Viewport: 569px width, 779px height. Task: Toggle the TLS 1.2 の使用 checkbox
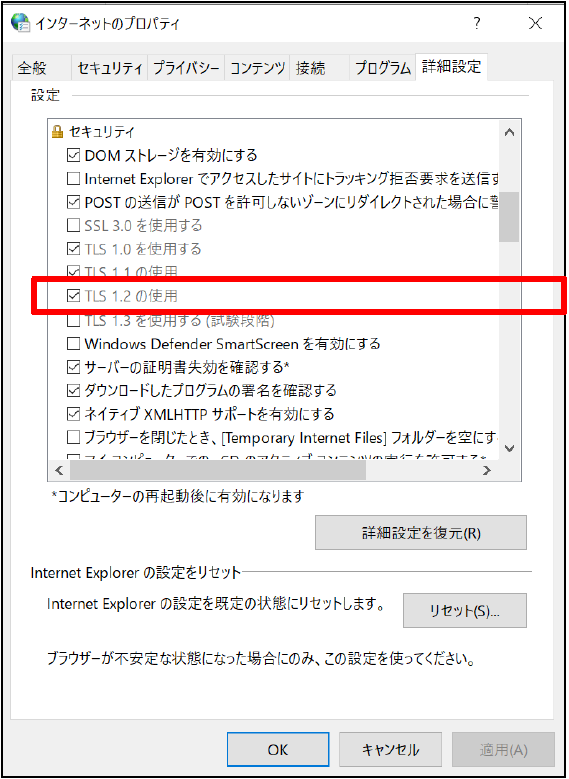73,297
